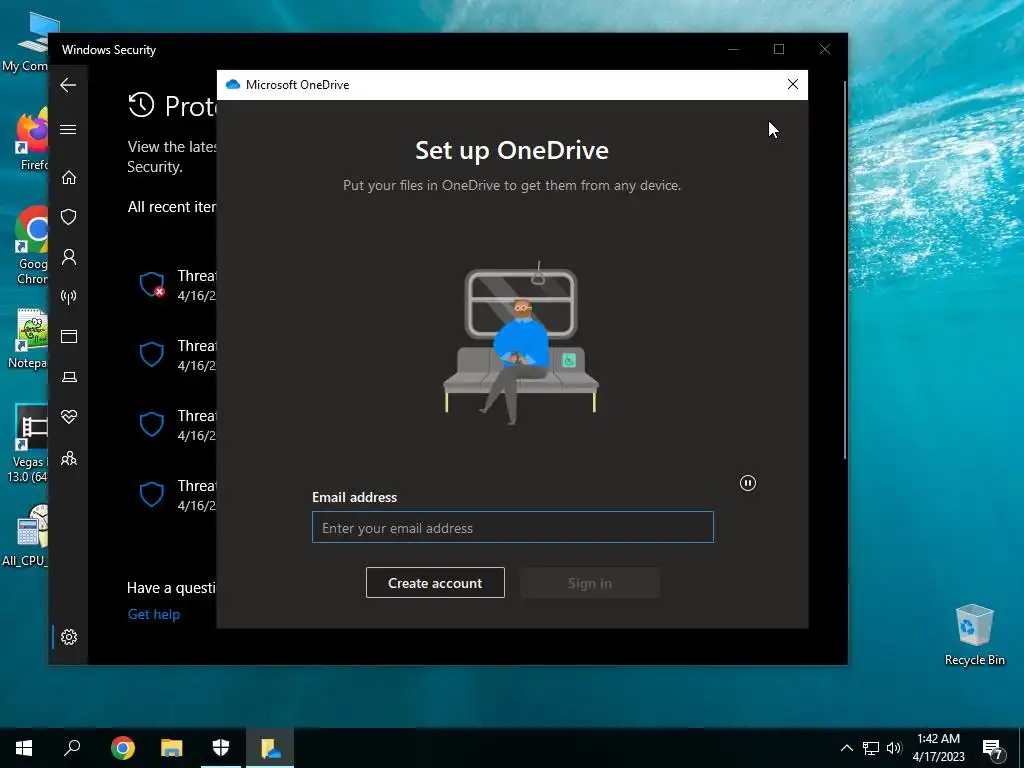Open the Windows Start menu
The width and height of the screenshot is (1024, 768).
point(24,748)
